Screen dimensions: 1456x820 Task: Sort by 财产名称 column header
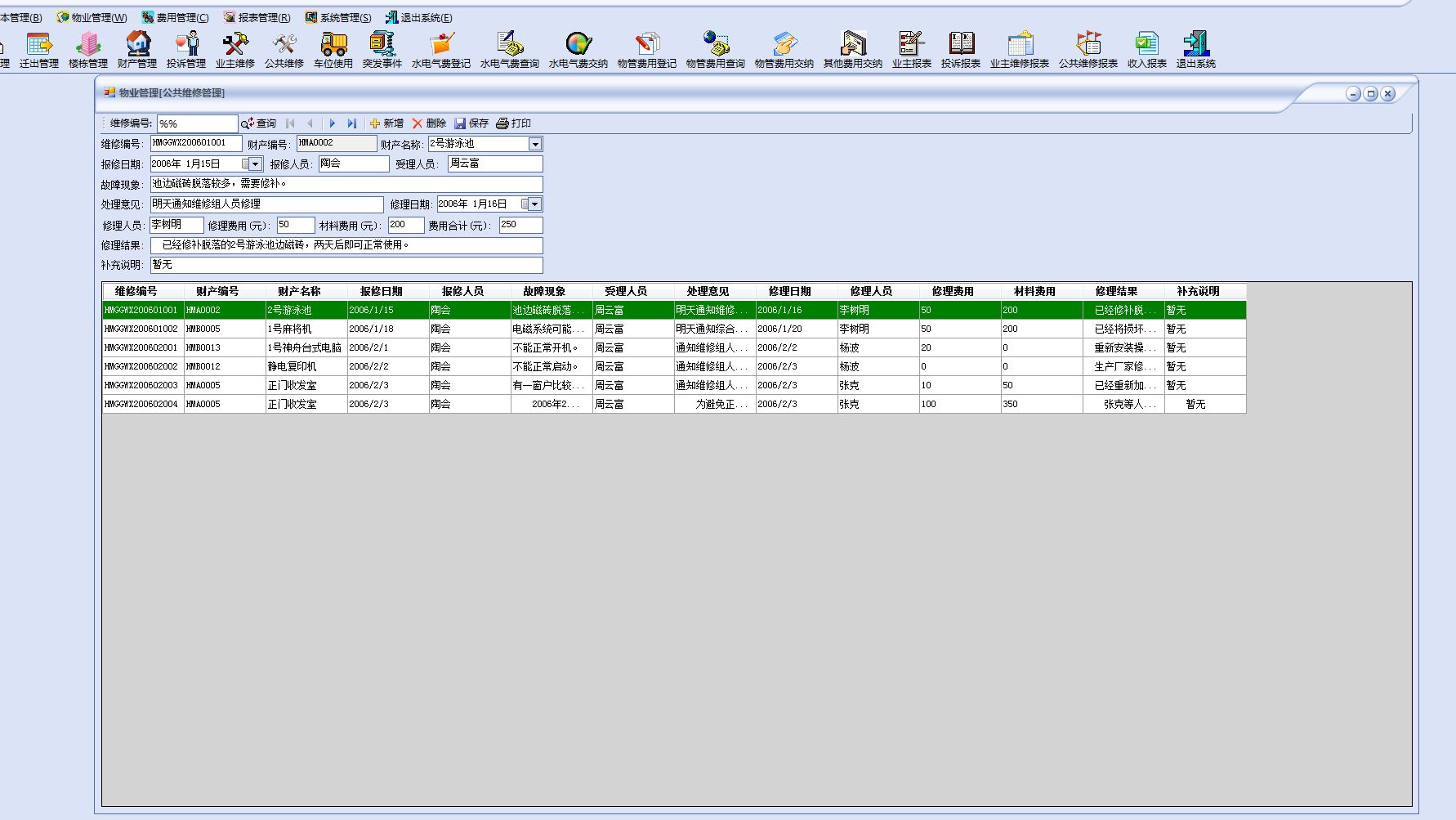306,291
